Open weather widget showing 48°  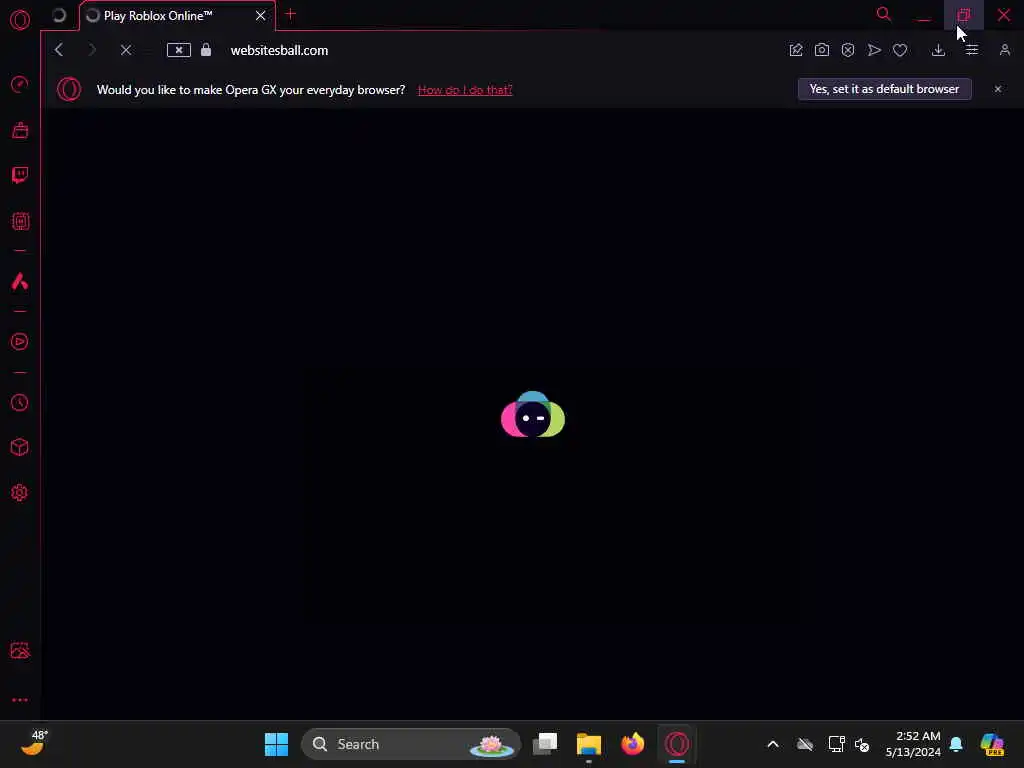pyautogui.click(x=35, y=743)
